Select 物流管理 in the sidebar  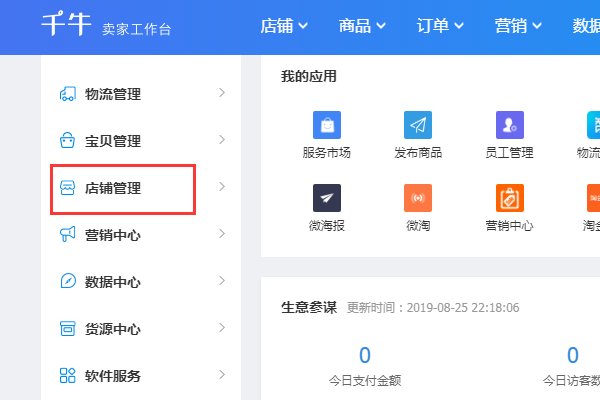(113, 94)
